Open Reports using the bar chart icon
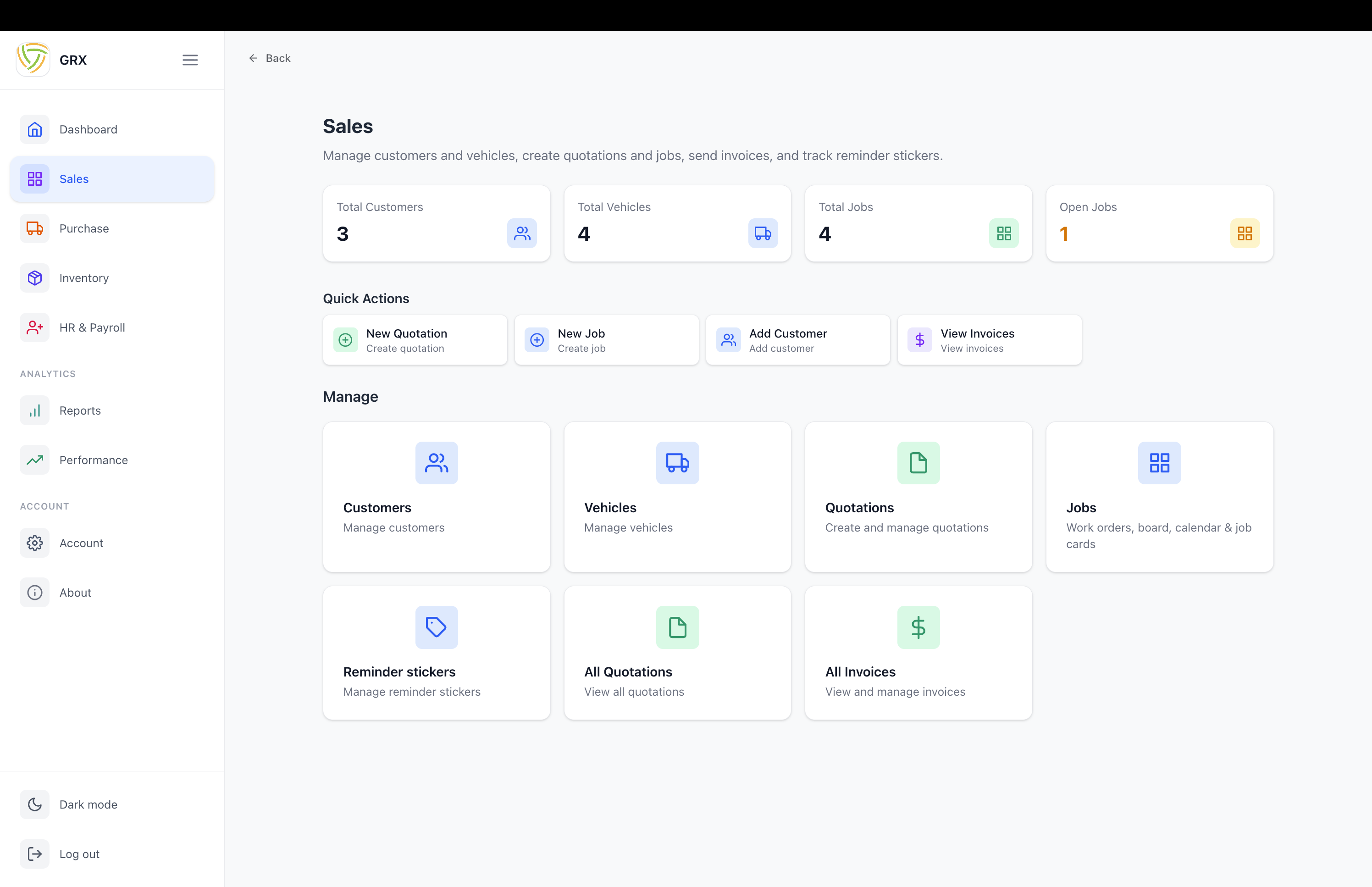 point(34,410)
